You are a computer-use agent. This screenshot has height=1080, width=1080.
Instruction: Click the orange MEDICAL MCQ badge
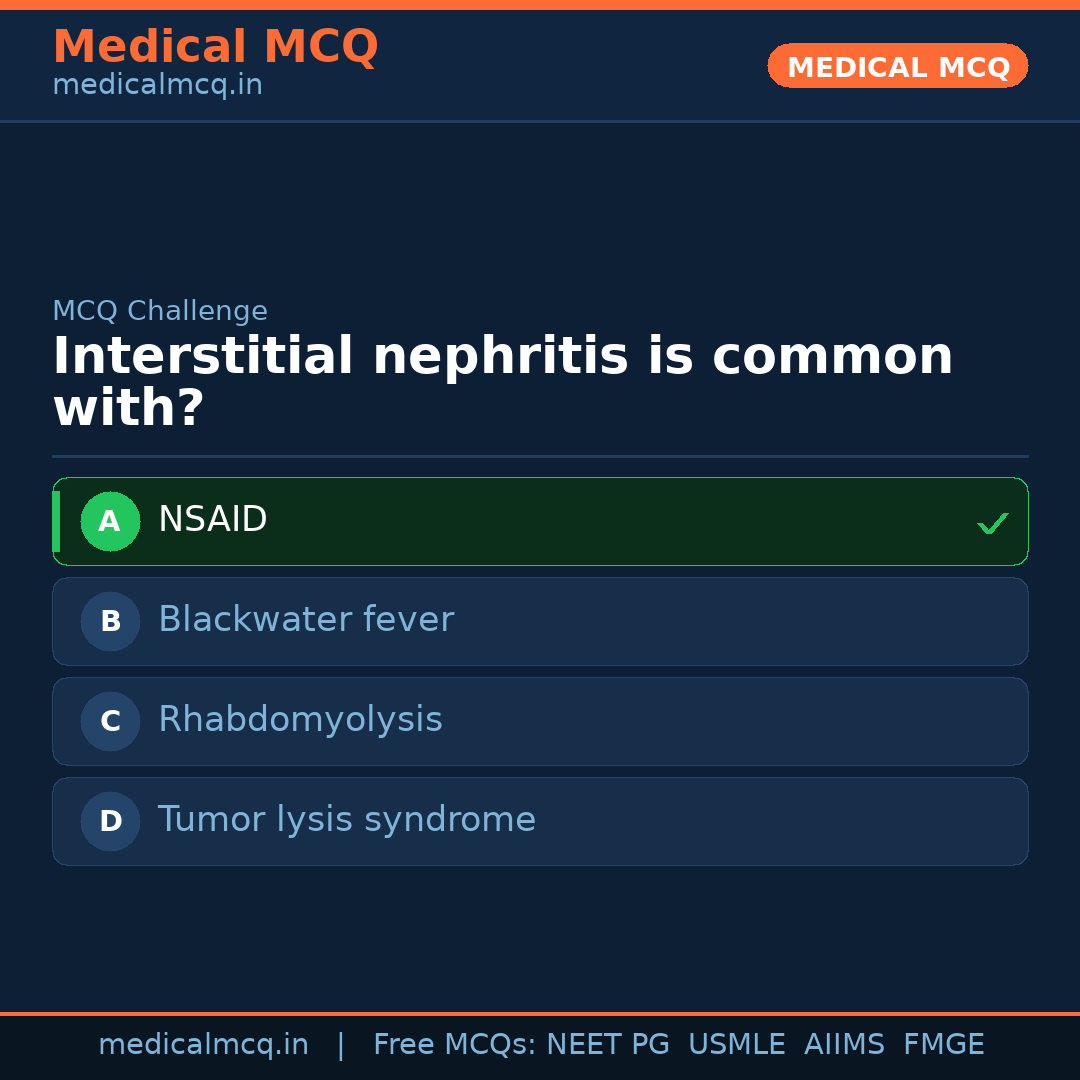[x=897, y=67]
